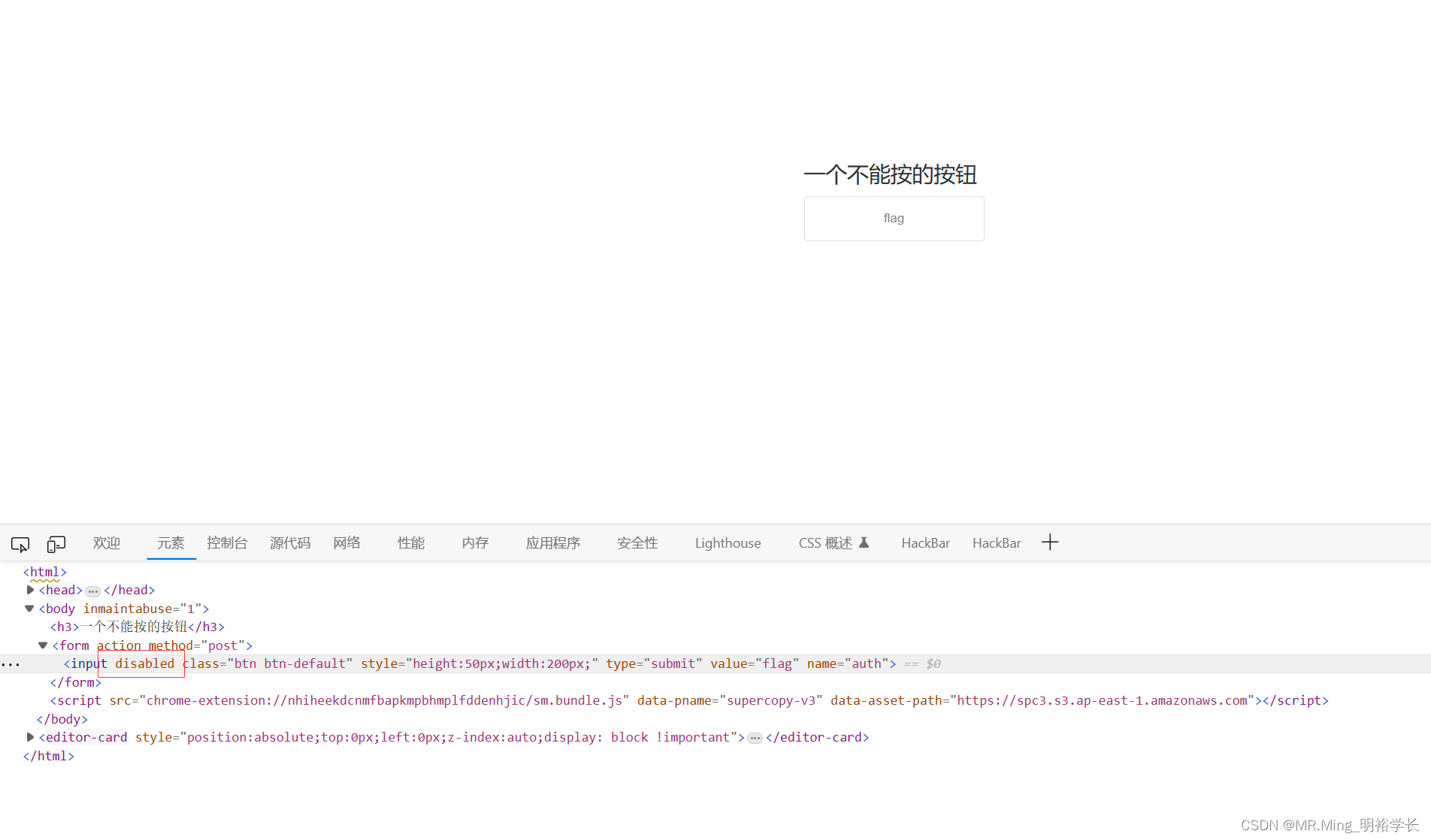Viewport: 1431px width, 840px height.
Task: Open the 网络 panel
Action: tap(346, 542)
